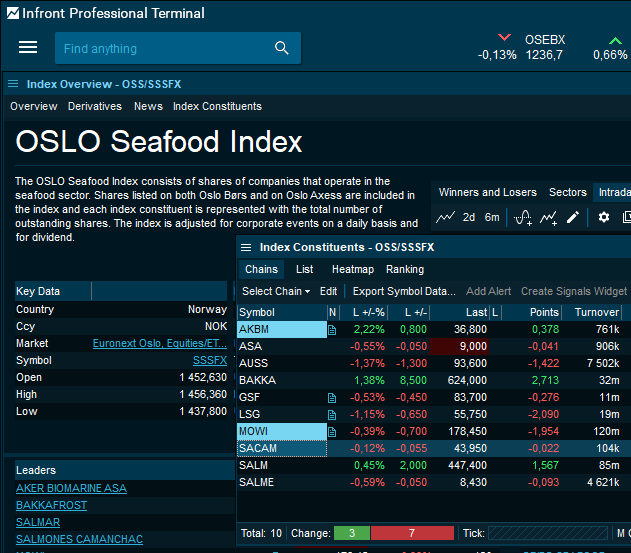Open Index Overview window menu

14,84
